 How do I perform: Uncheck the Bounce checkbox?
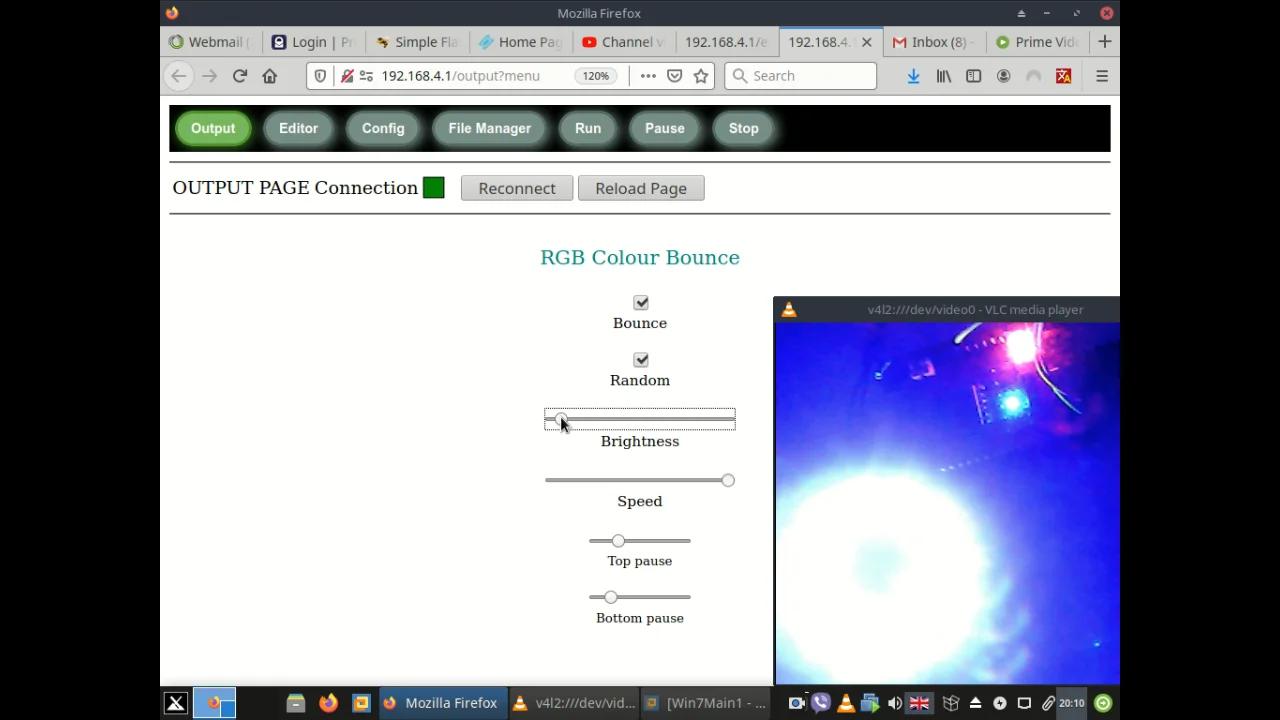[641, 303]
